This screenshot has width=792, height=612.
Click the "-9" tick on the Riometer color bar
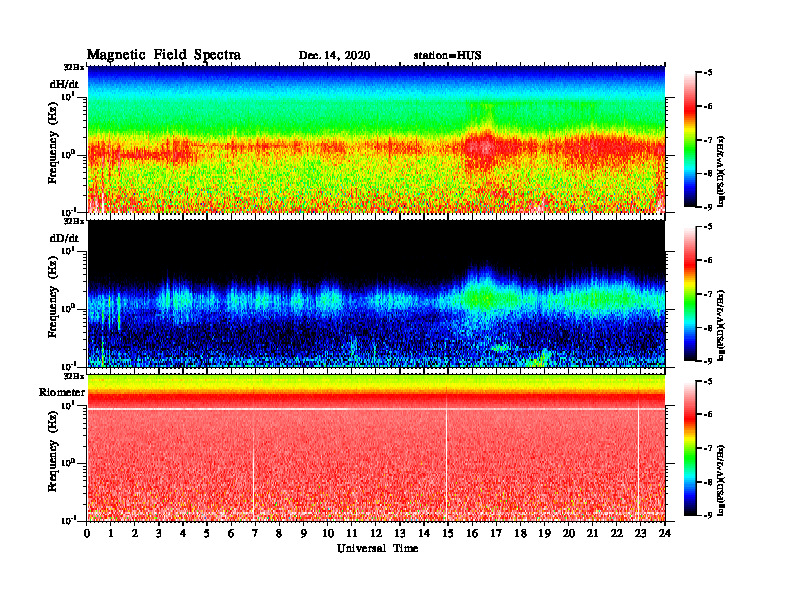pyautogui.click(x=708, y=515)
